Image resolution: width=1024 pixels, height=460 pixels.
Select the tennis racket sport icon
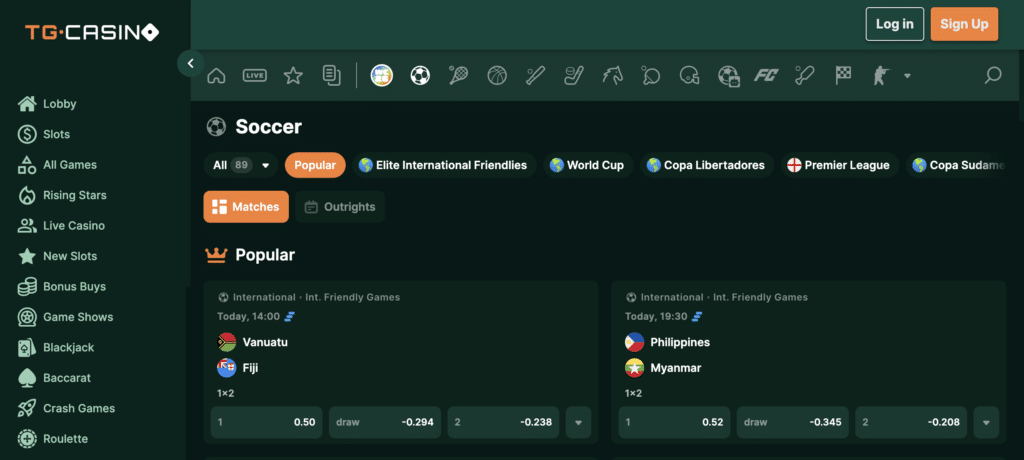pyautogui.click(x=458, y=76)
